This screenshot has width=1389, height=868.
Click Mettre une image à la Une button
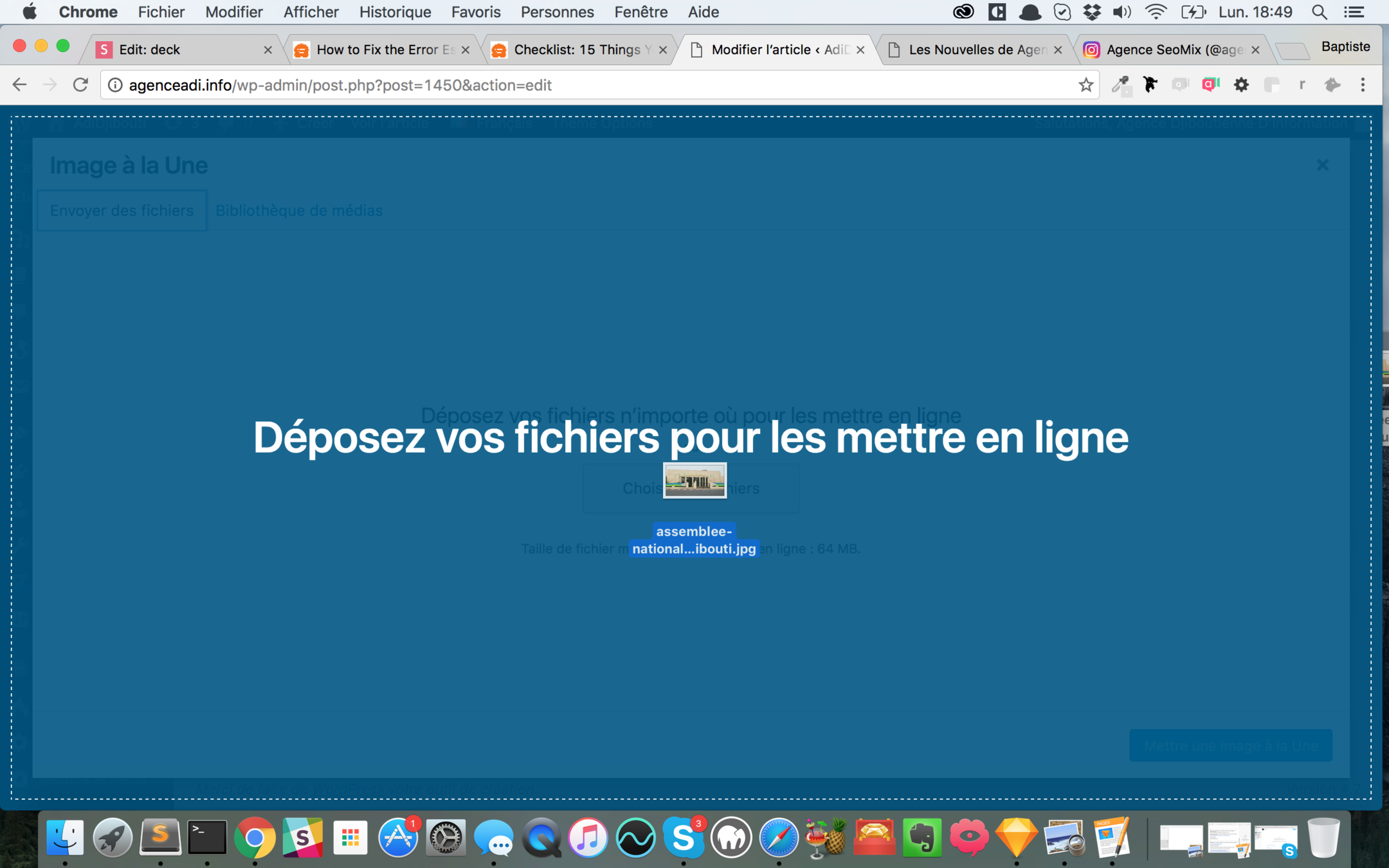(x=1230, y=746)
